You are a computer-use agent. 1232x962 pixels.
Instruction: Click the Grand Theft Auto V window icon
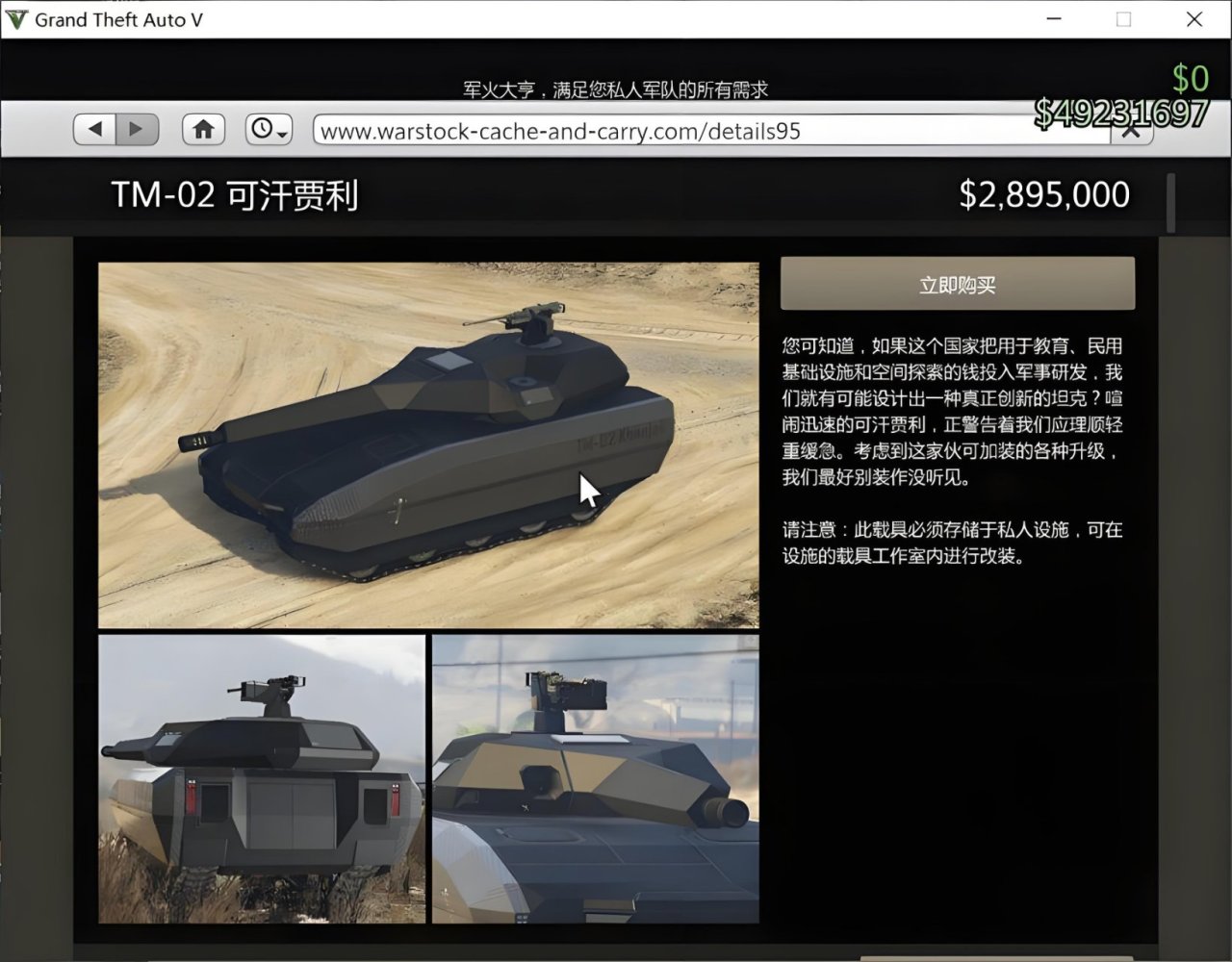[x=16, y=19]
